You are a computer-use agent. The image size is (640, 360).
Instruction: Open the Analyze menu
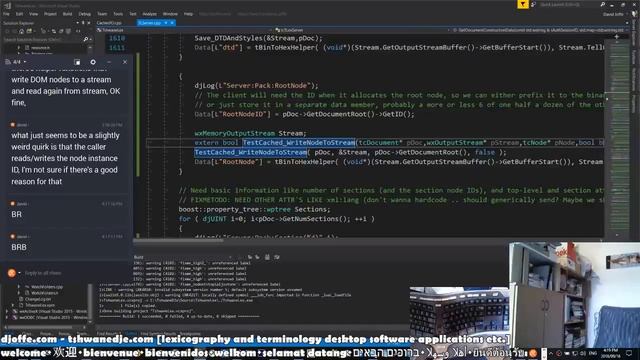point(149,14)
